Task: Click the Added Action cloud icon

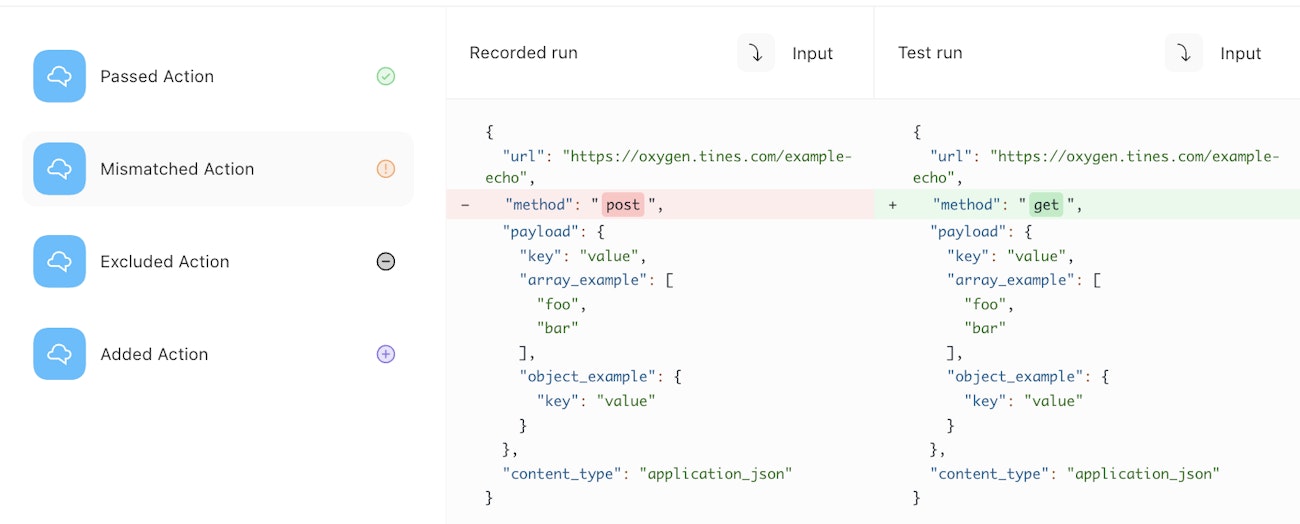Action: (59, 354)
